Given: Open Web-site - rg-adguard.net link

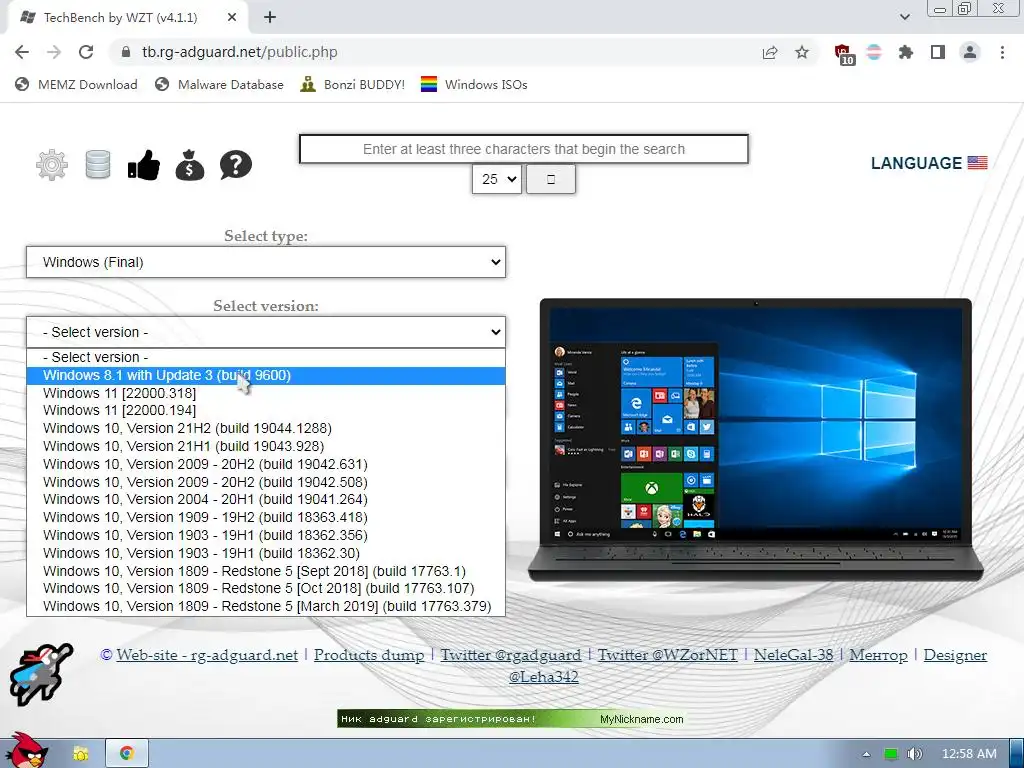Looking at the screenshot, I should 207,654.
